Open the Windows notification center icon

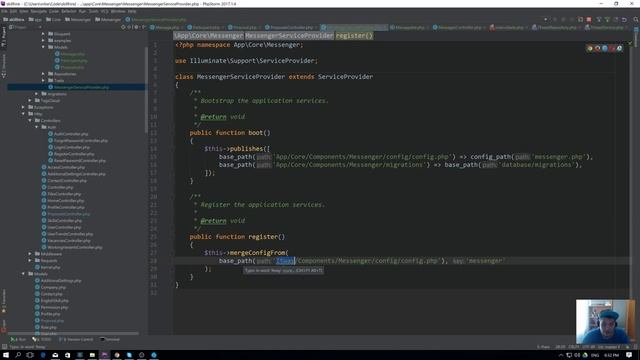629,355
